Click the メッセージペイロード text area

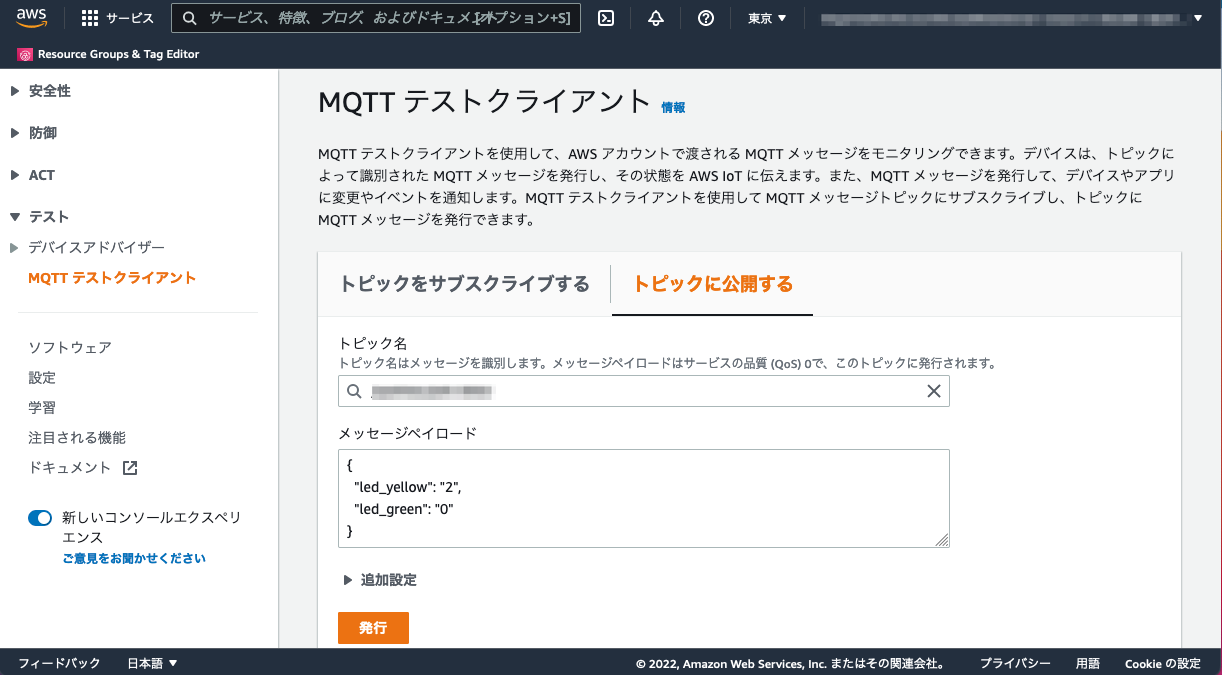pyautogui.click(x=642, y=498)
